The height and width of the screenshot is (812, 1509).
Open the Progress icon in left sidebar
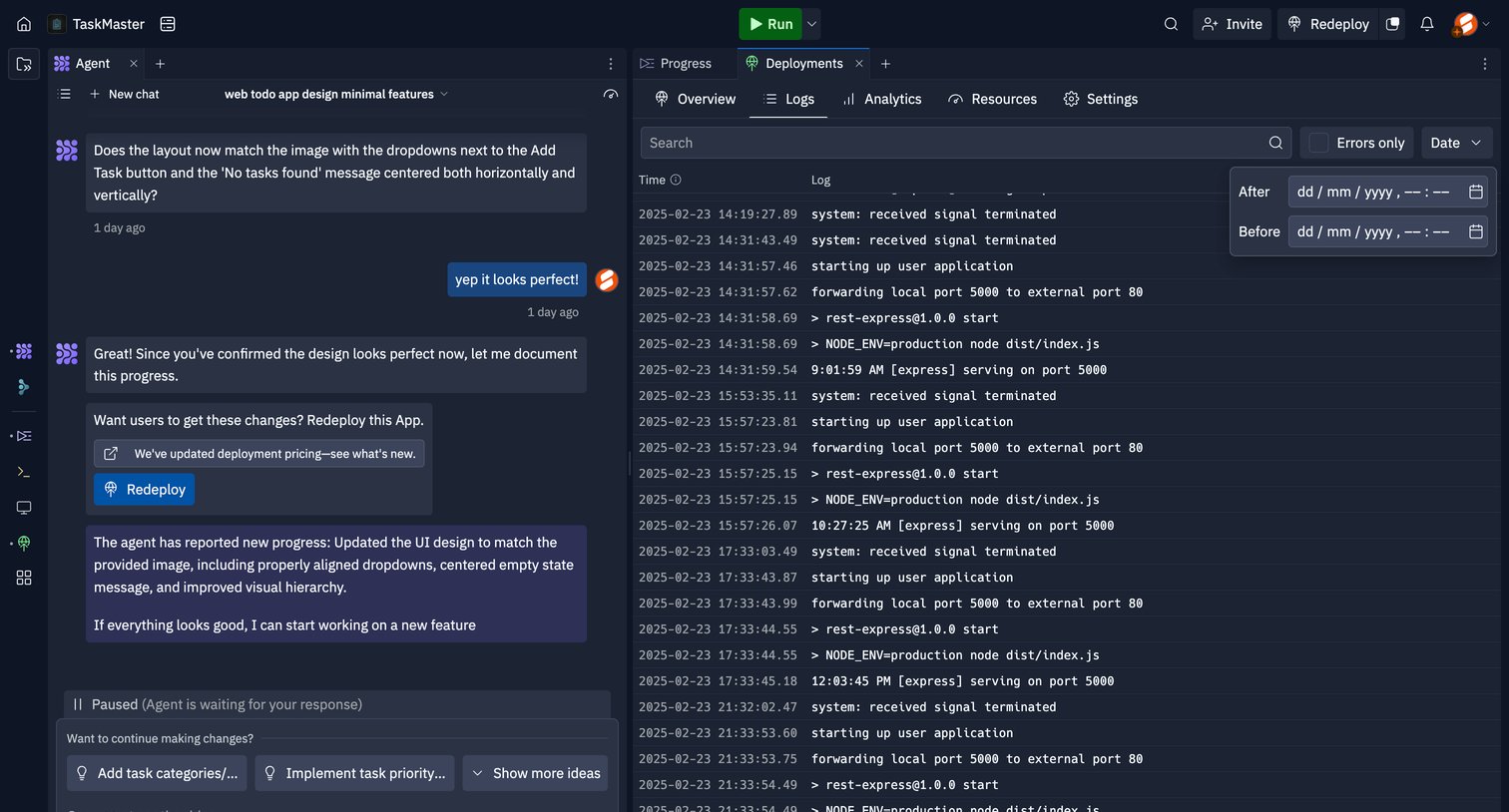[x=24, y=436]
